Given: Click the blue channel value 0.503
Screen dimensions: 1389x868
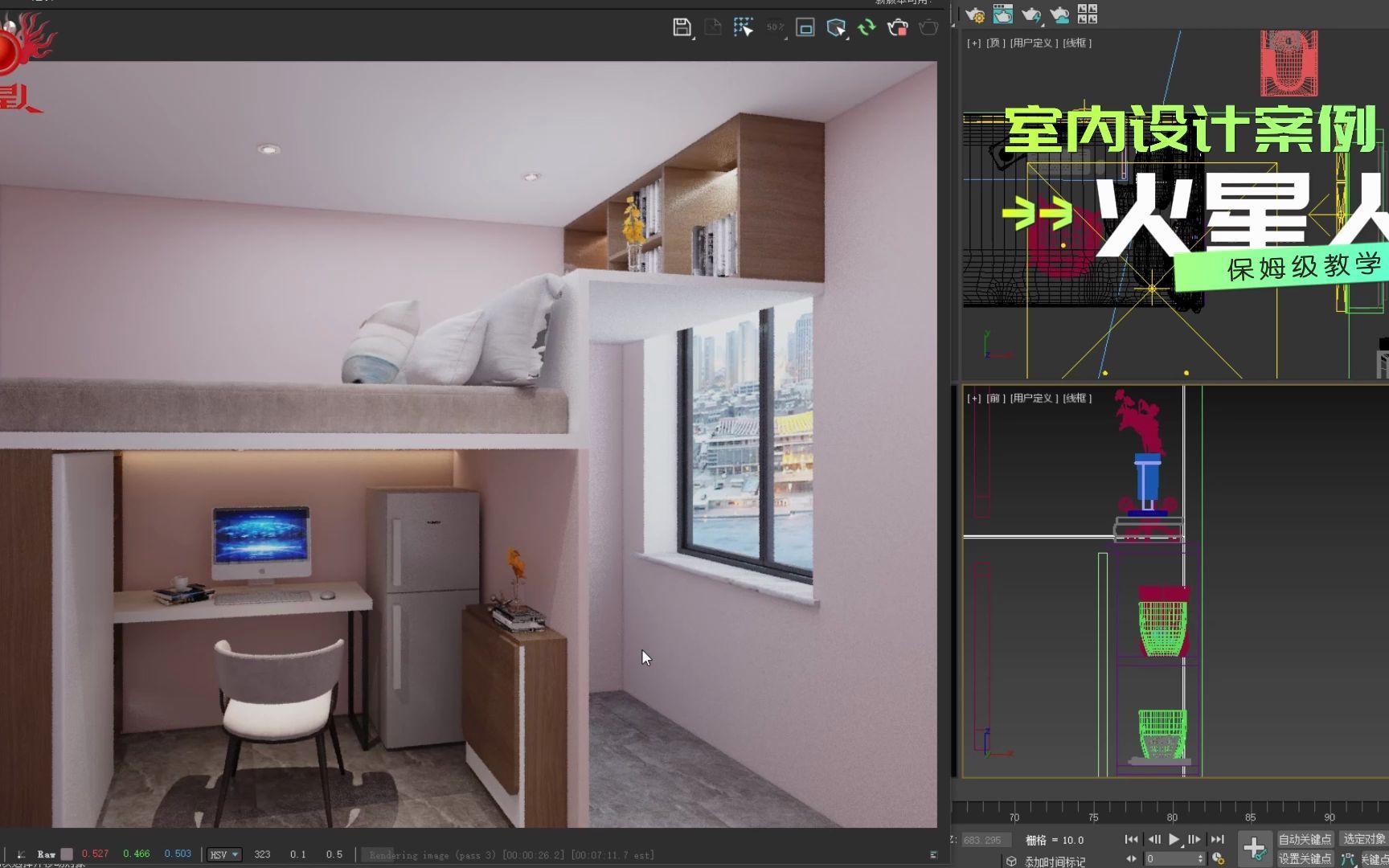Looking at the screenshot, I should pos(178,854).
